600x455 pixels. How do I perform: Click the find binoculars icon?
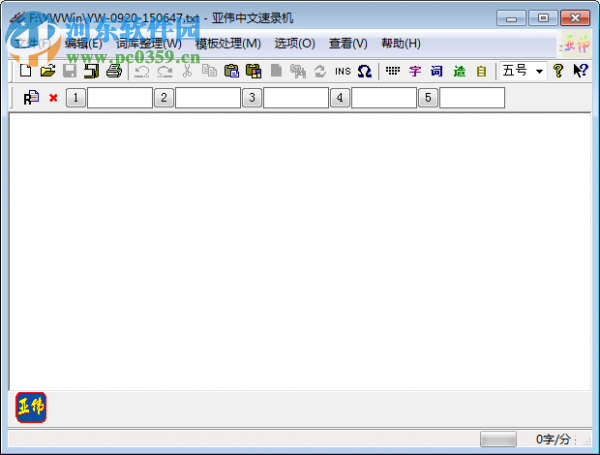pos(298,71)
